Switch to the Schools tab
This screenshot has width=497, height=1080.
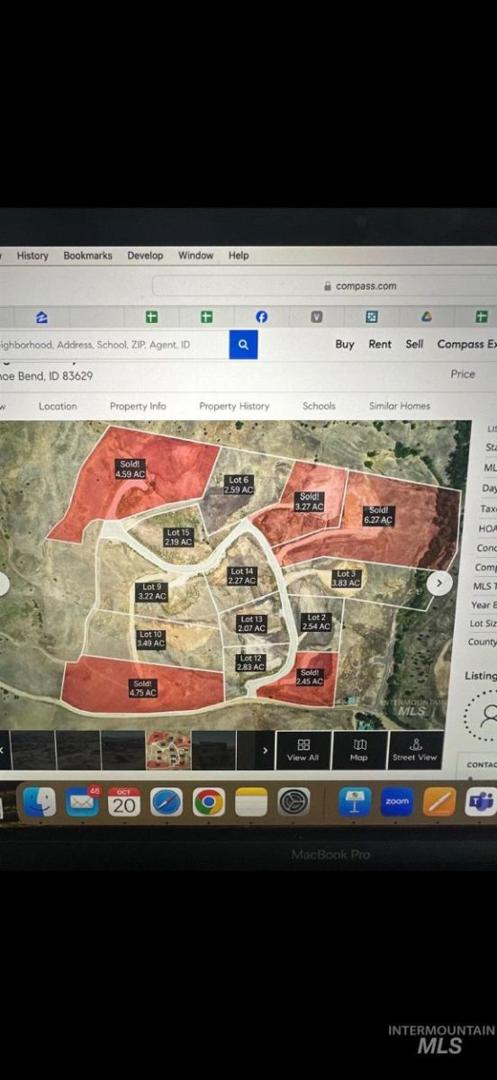[x=319, y=406]
